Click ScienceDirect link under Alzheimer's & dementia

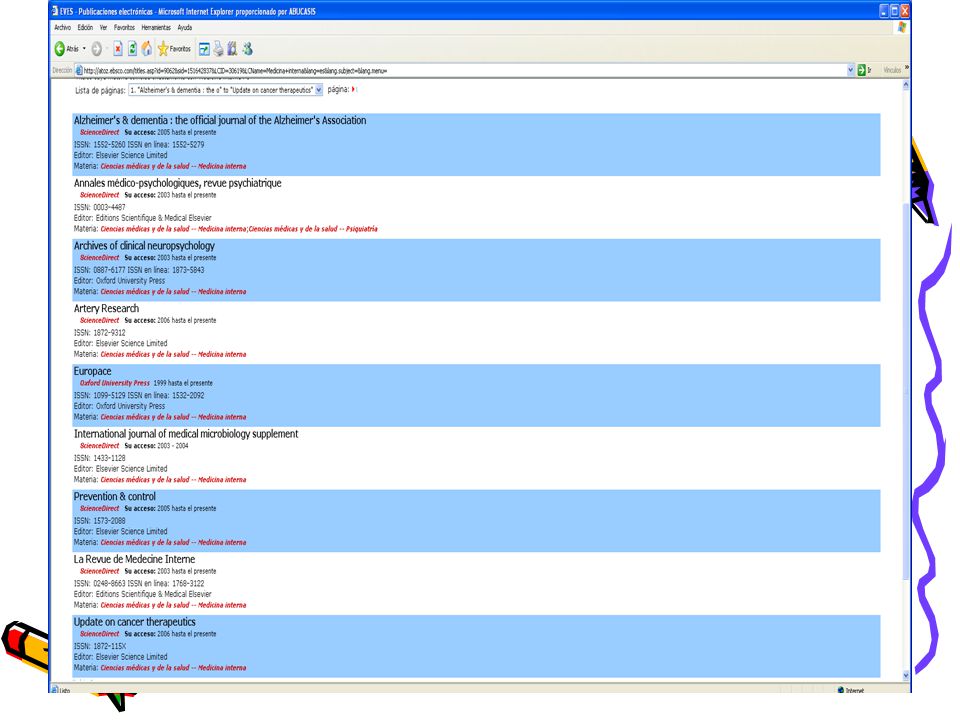click(x=100, y=132)
